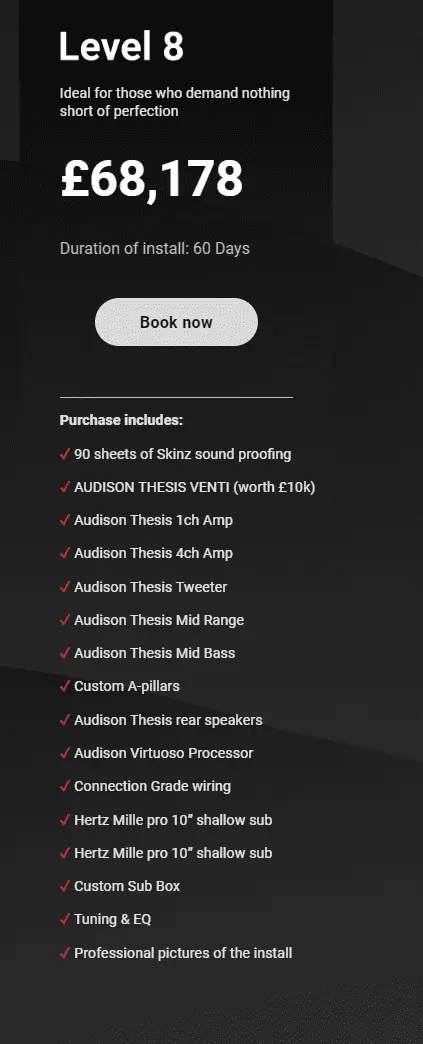Click checkmark beside Audison Thesis 1ch Amp
423x1044 pixels.
[x=65, y=521]
